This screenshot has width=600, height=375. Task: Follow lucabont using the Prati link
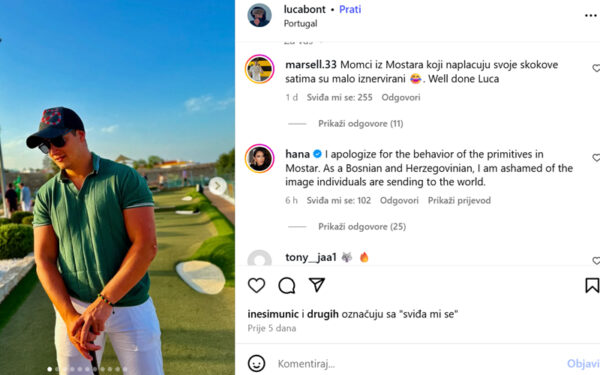(350, 10)
